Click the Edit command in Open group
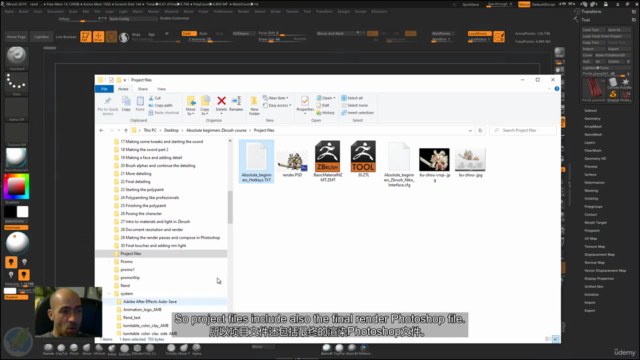This screenshot has width=640, height=360. pyautogui.click(x=323, y=105)
